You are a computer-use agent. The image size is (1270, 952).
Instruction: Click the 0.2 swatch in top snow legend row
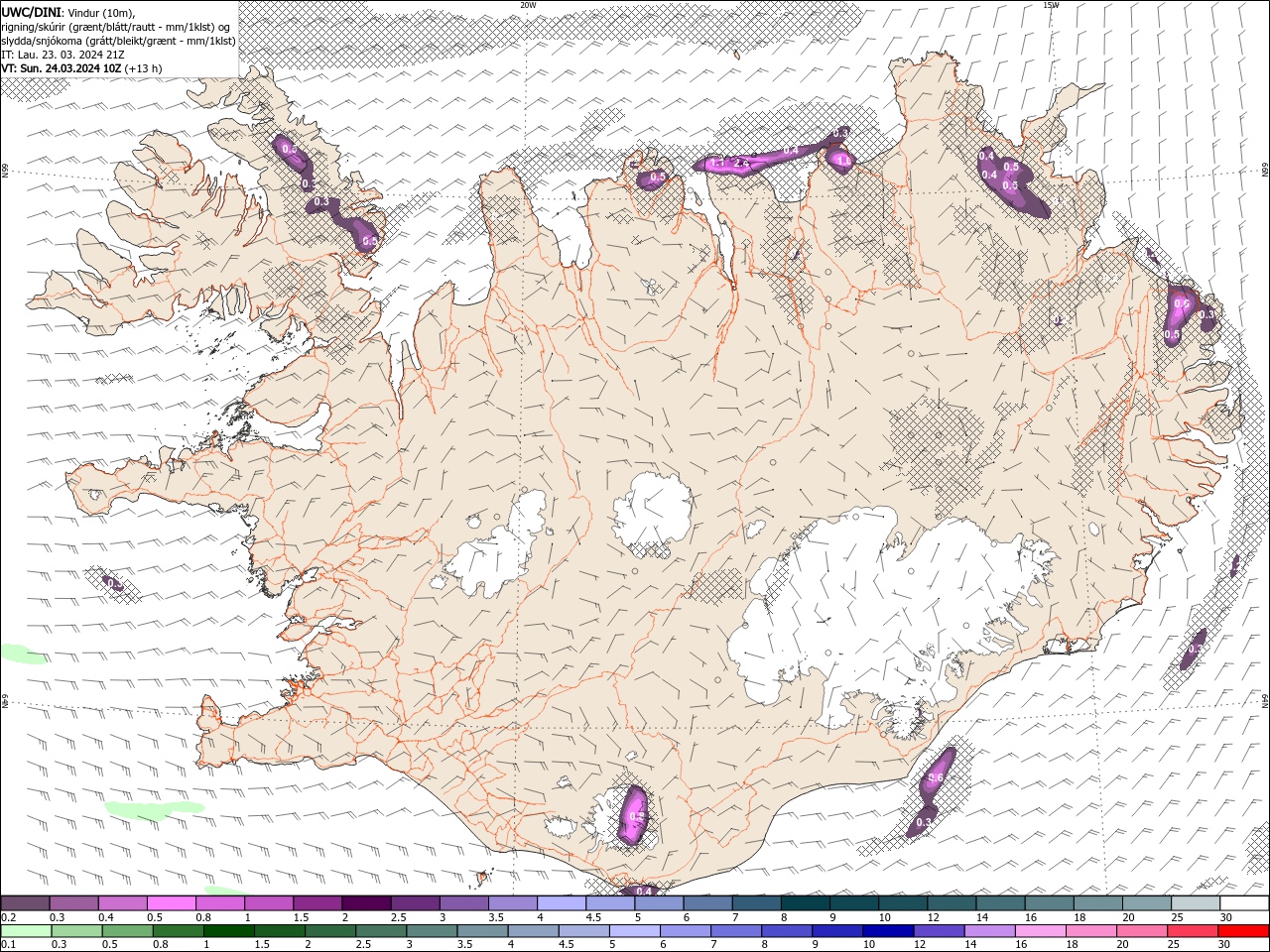(25, 903)
